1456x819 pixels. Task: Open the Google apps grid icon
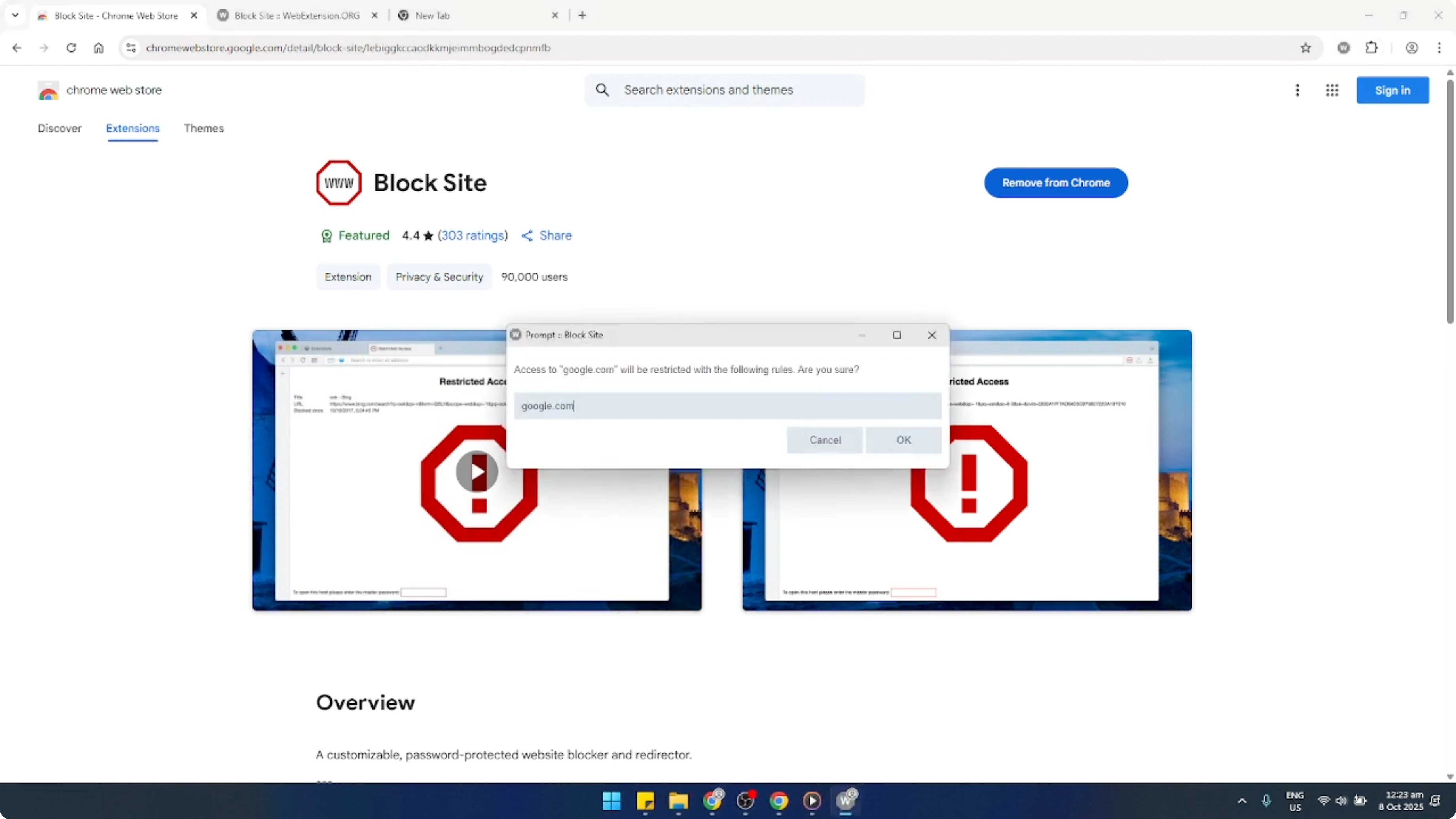pyautogui.click(x=1332, y=91)
